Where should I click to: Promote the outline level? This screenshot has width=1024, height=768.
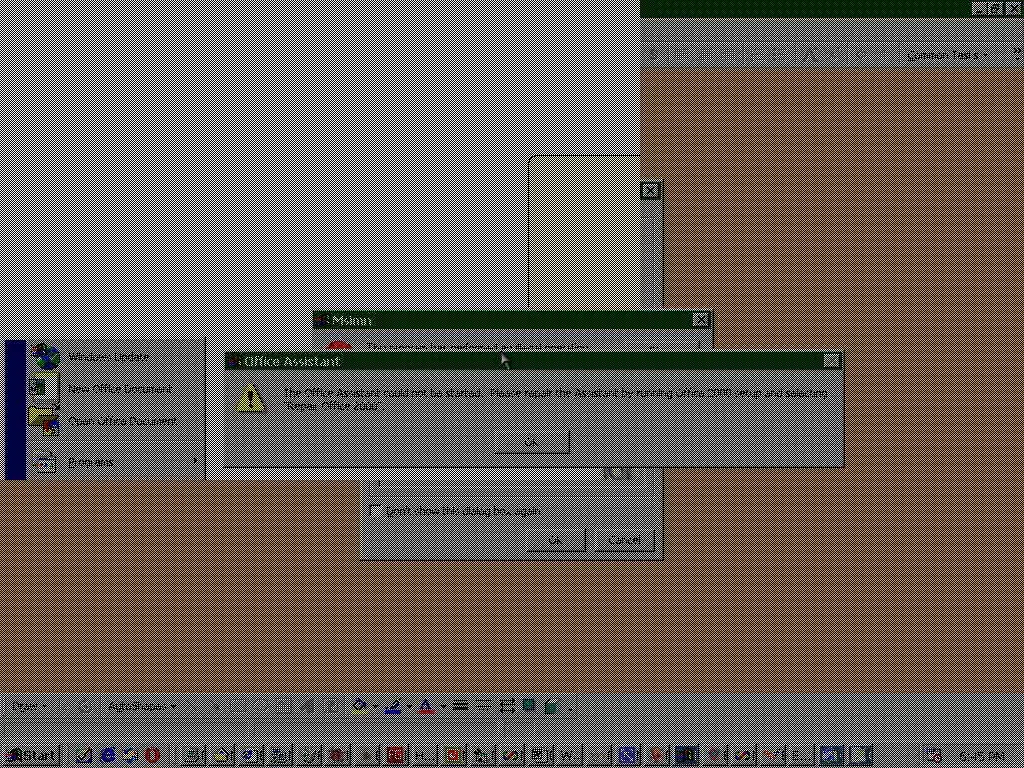(860, 55)
